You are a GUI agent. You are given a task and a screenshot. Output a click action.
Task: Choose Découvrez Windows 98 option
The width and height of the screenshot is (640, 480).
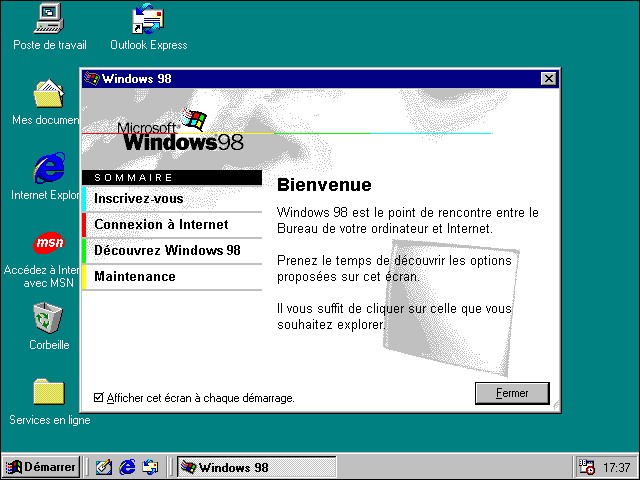[167, 251]
